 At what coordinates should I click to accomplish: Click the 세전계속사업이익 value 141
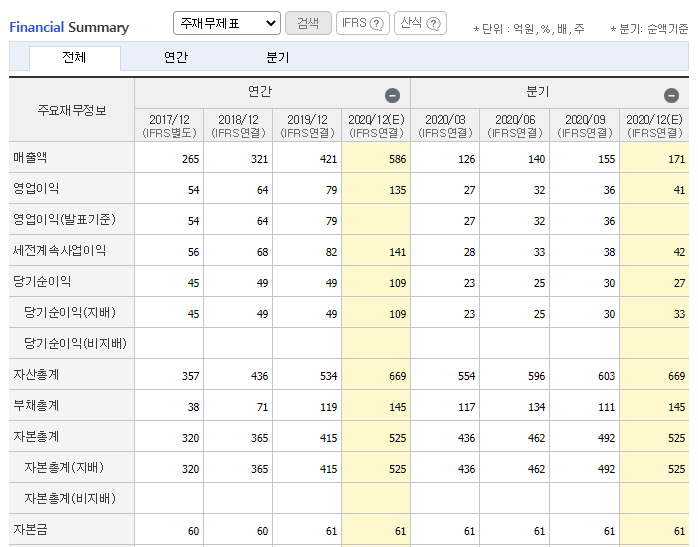point(398,252)
